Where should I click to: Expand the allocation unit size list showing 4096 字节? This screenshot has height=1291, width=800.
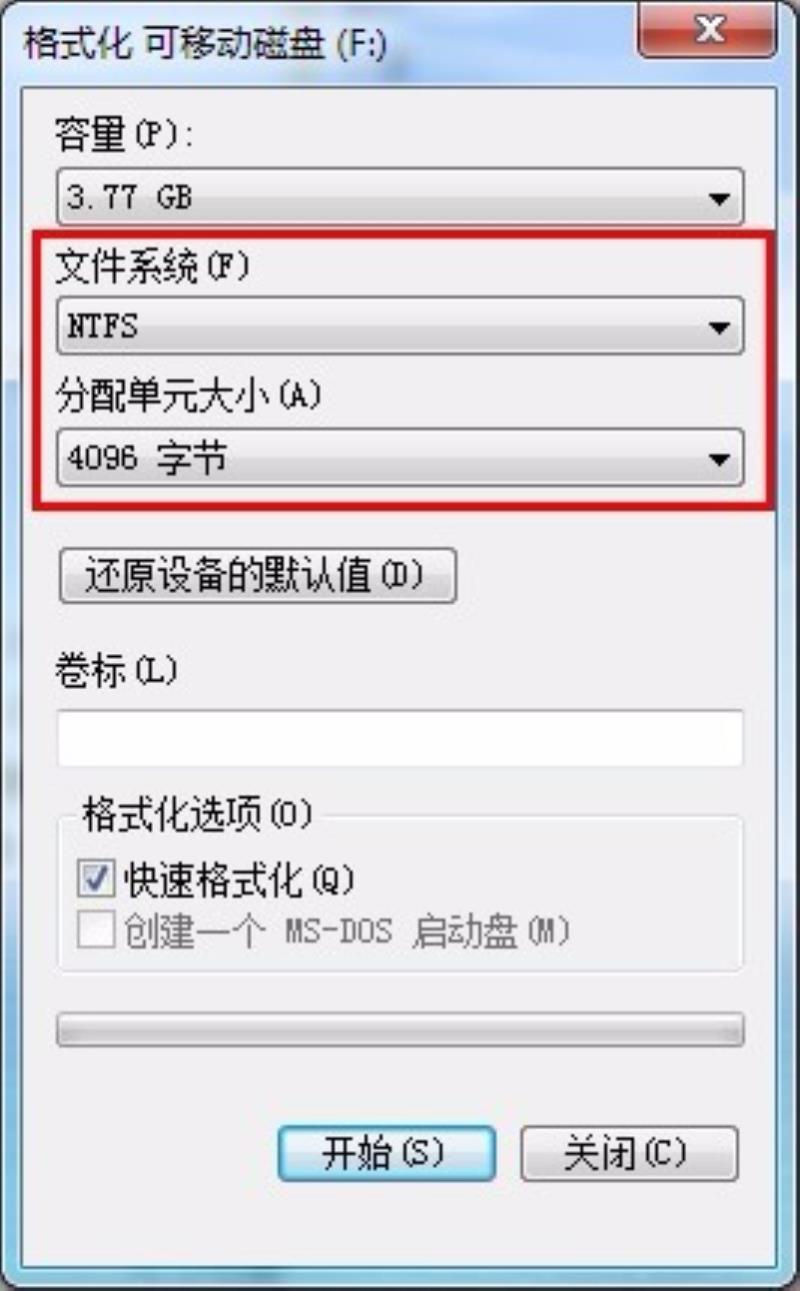(400, 458)
